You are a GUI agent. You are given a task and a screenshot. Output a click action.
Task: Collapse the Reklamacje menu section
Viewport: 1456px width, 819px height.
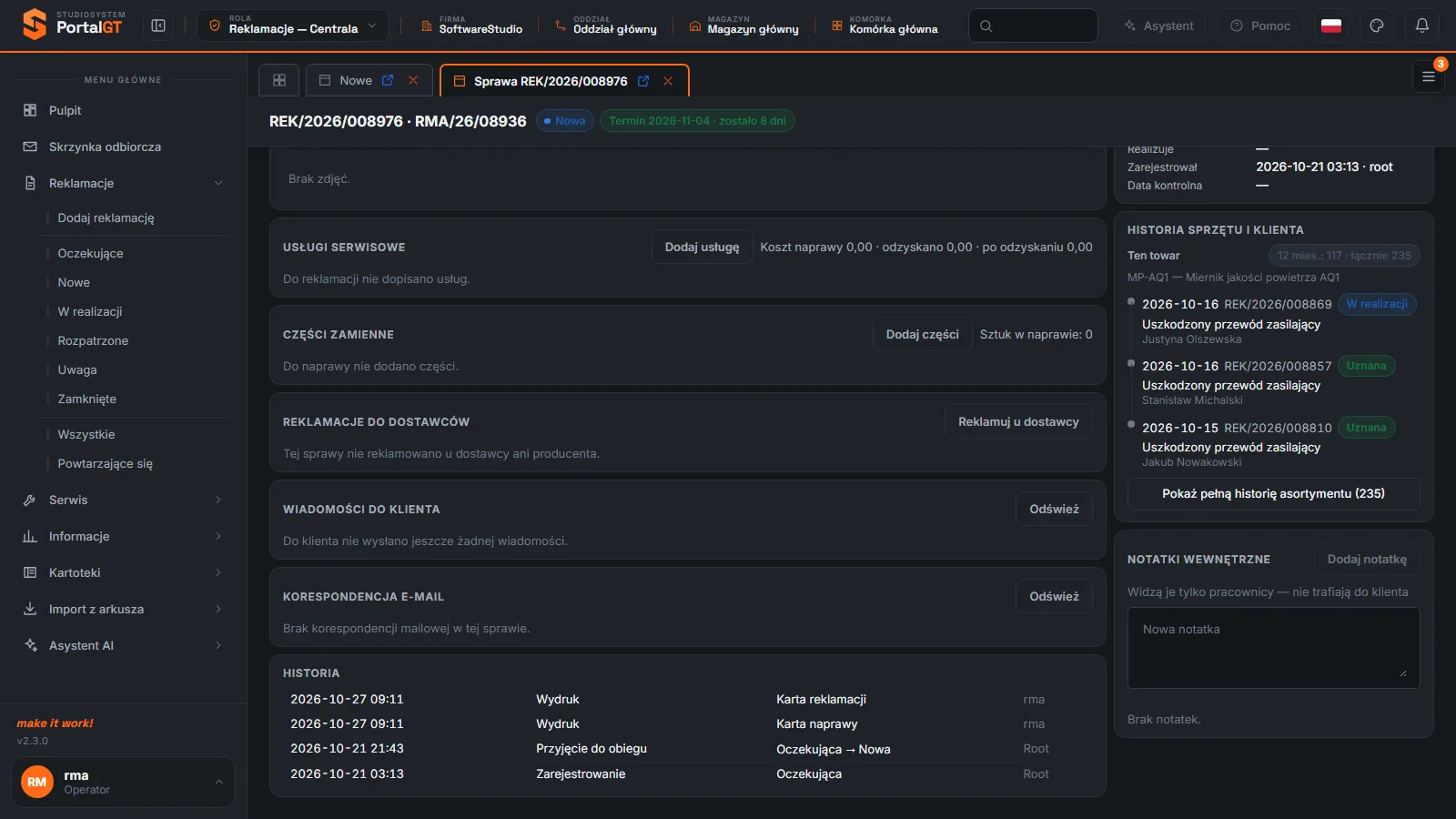(x=123, y=183)
